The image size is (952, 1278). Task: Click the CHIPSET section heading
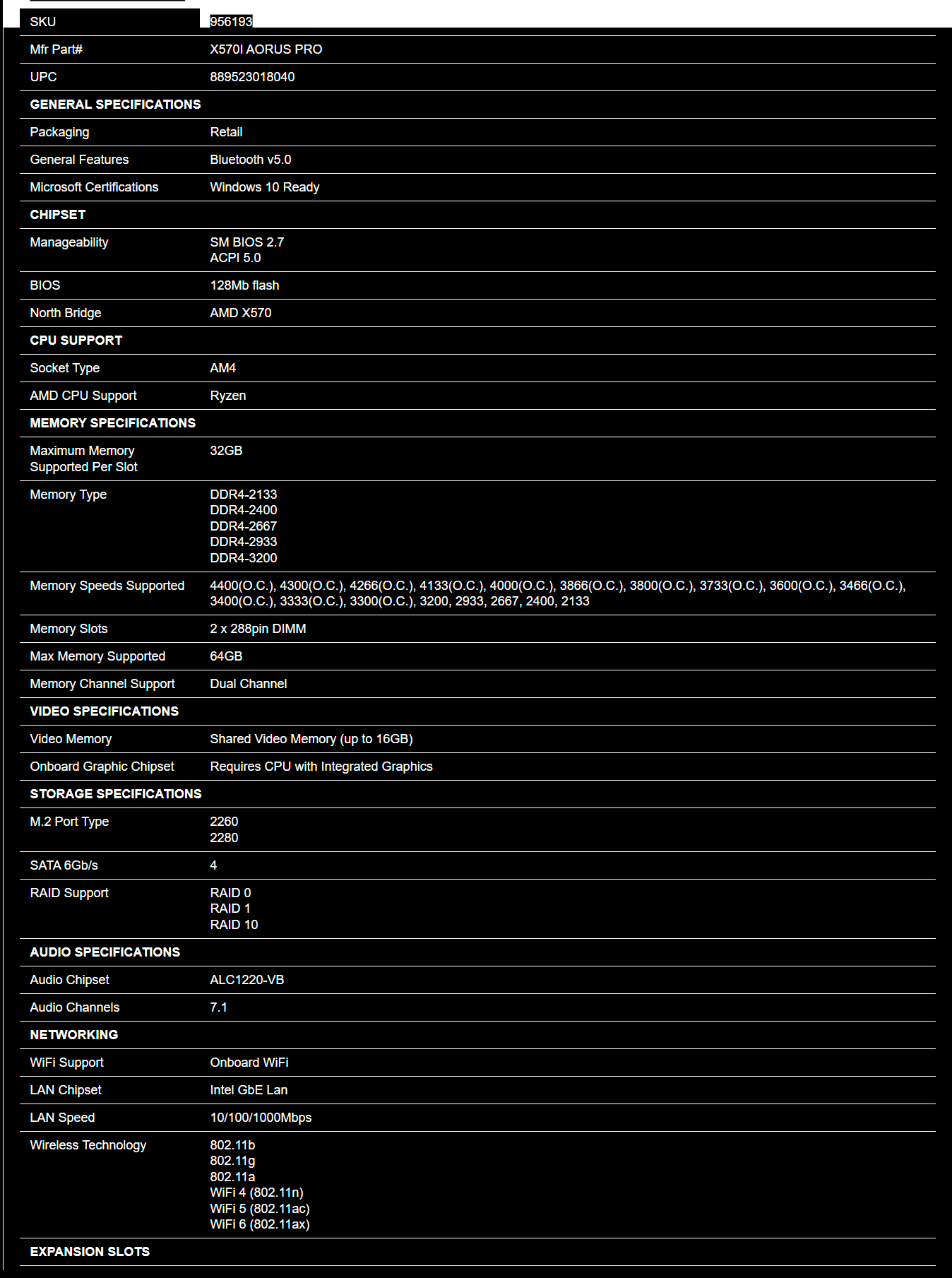pos(58,215)
